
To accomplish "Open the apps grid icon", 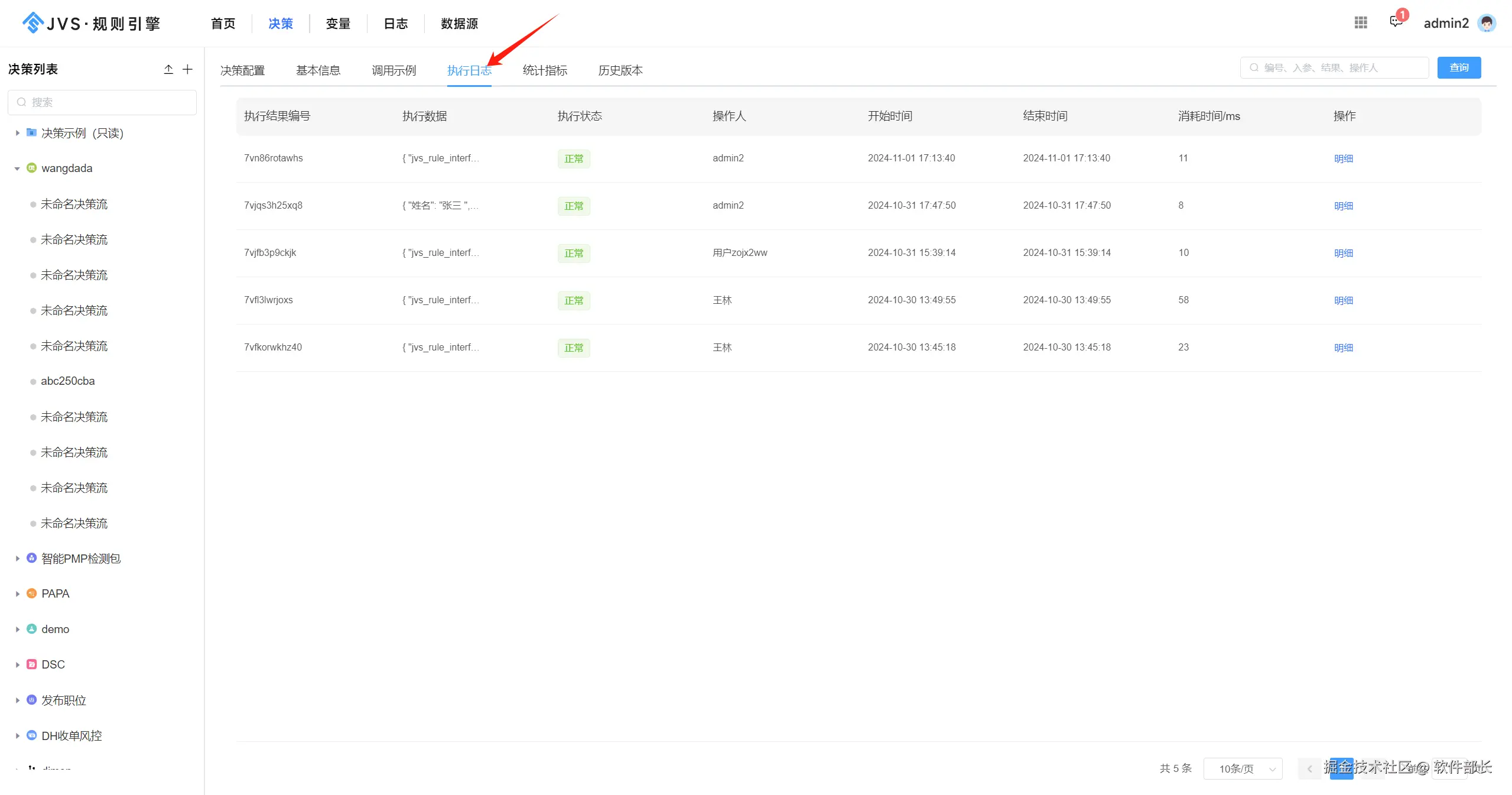I will click(1361, 22).
